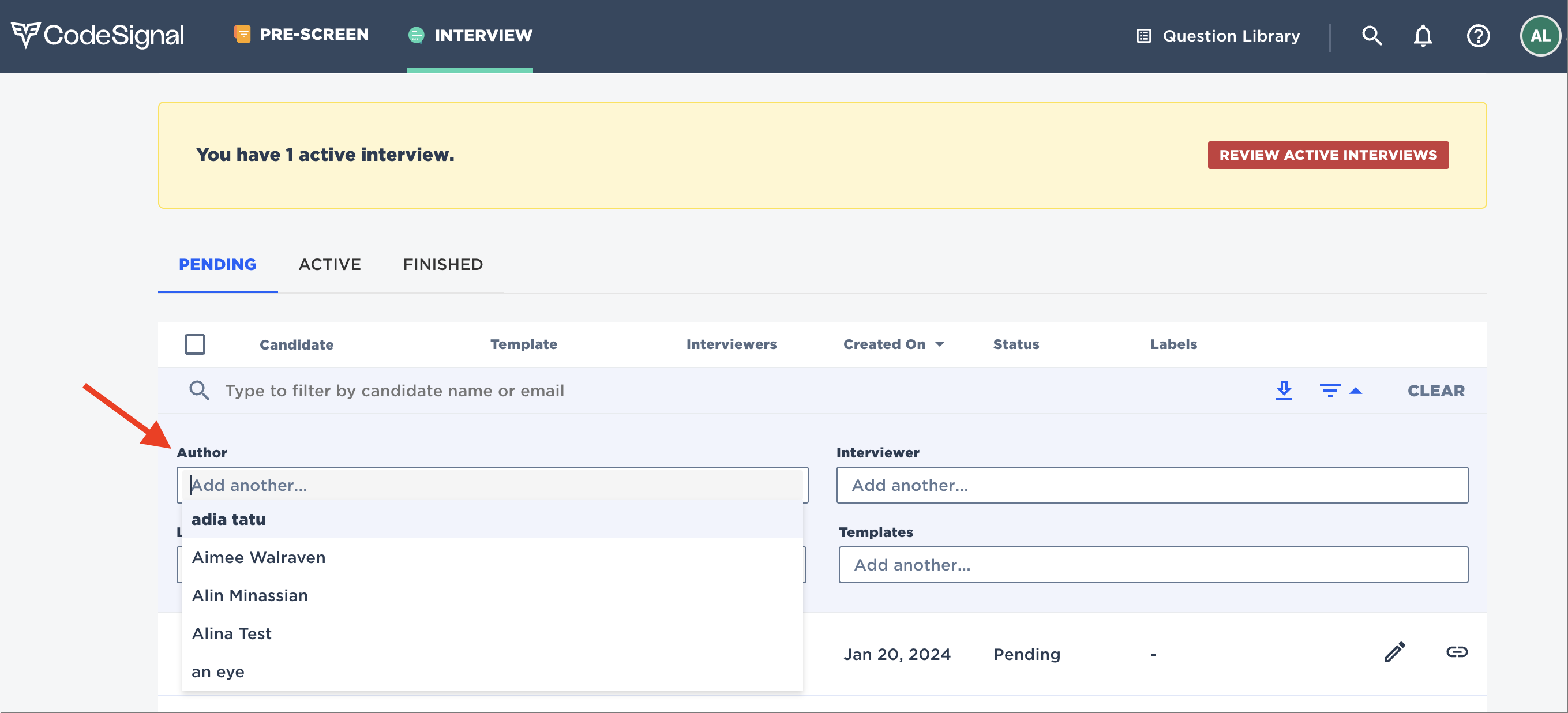
Task: Check notifications via the bell icon
Action: click(1423, 35)
